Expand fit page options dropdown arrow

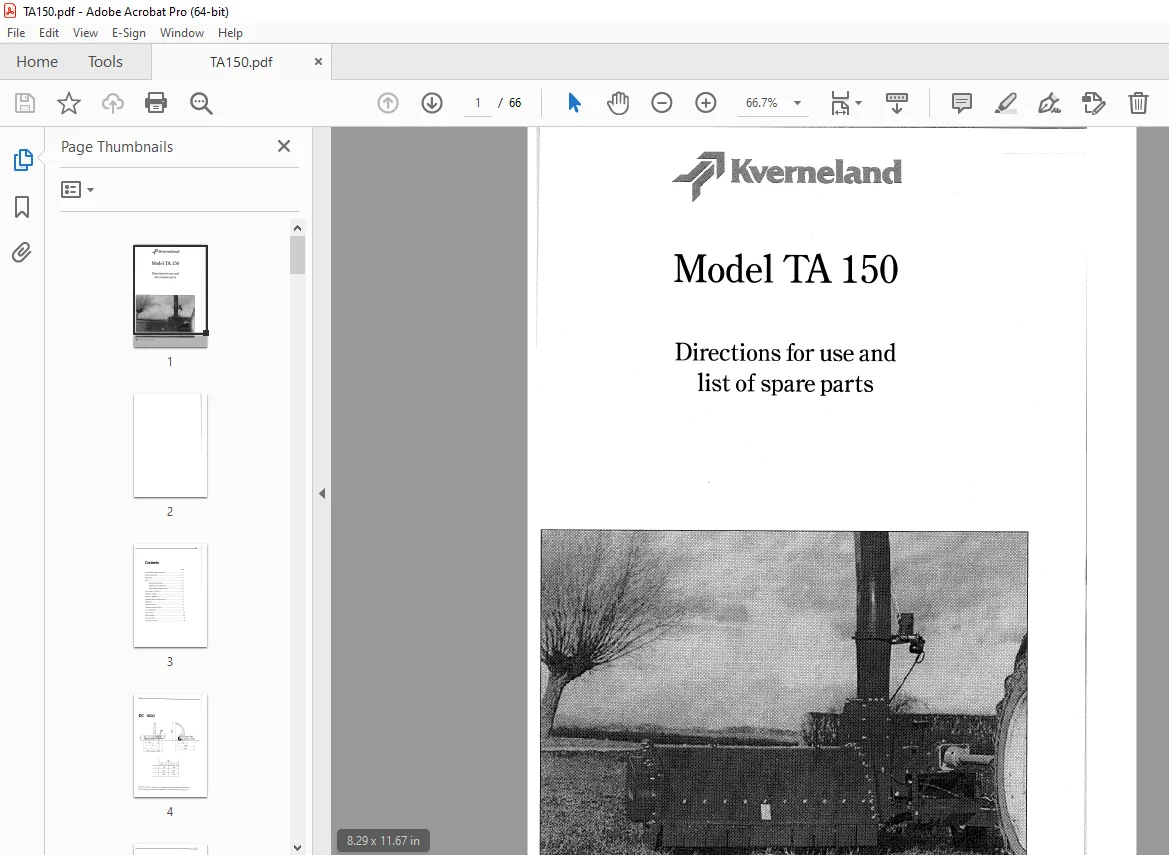coord(859,103)
